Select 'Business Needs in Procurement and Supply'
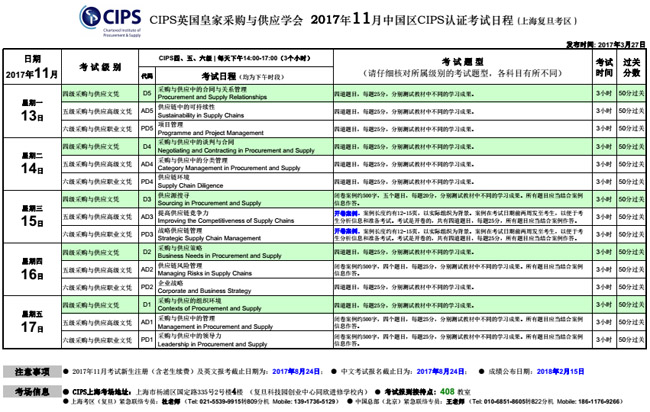Screen dimensions: 650x412 (x=219, y=256)
